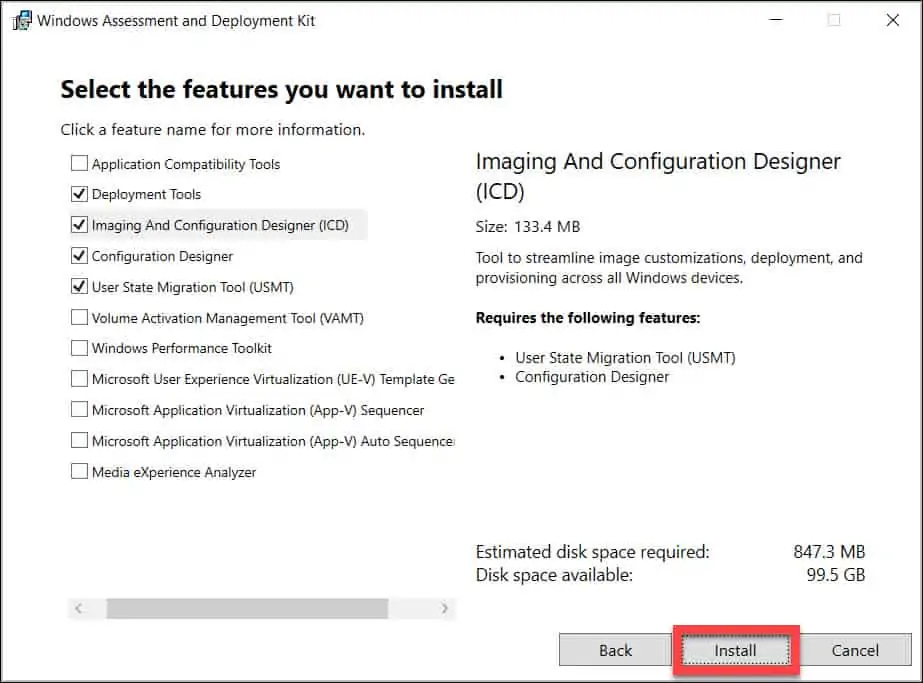Go back with the Back button

coord(615,650)
